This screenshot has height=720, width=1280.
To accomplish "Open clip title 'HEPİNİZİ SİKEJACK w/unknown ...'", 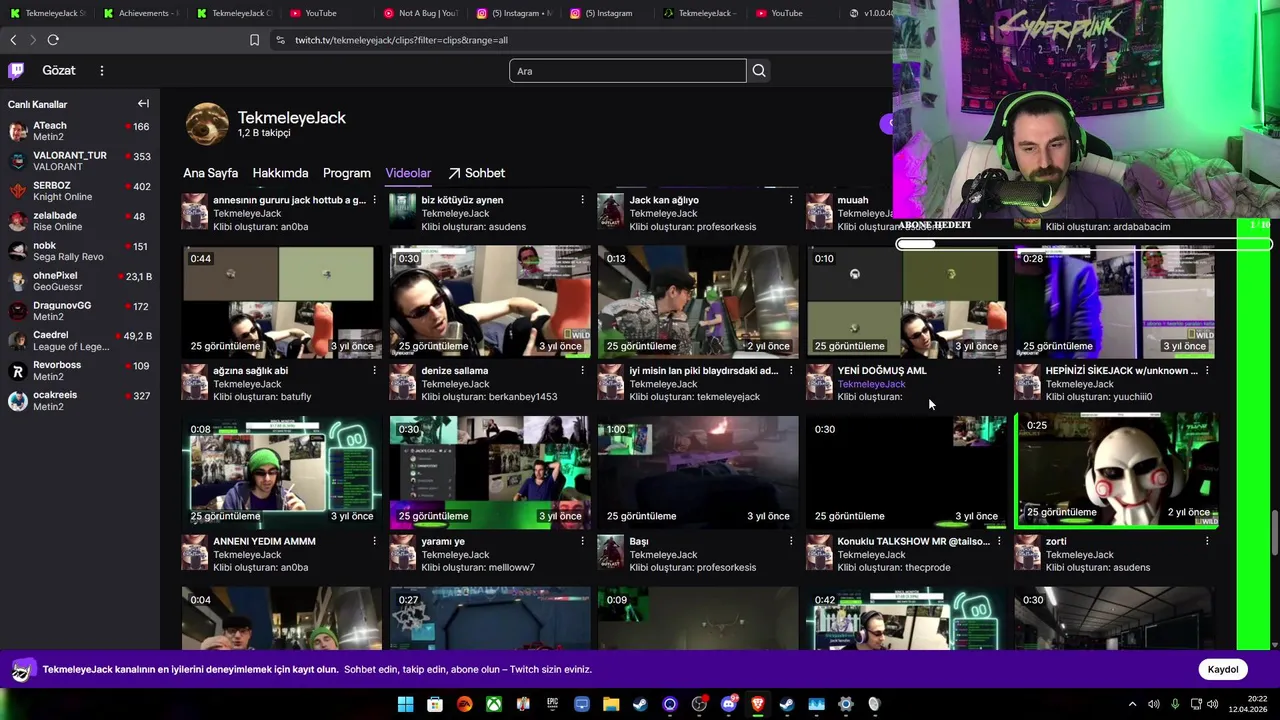I will coord(1122,371).
